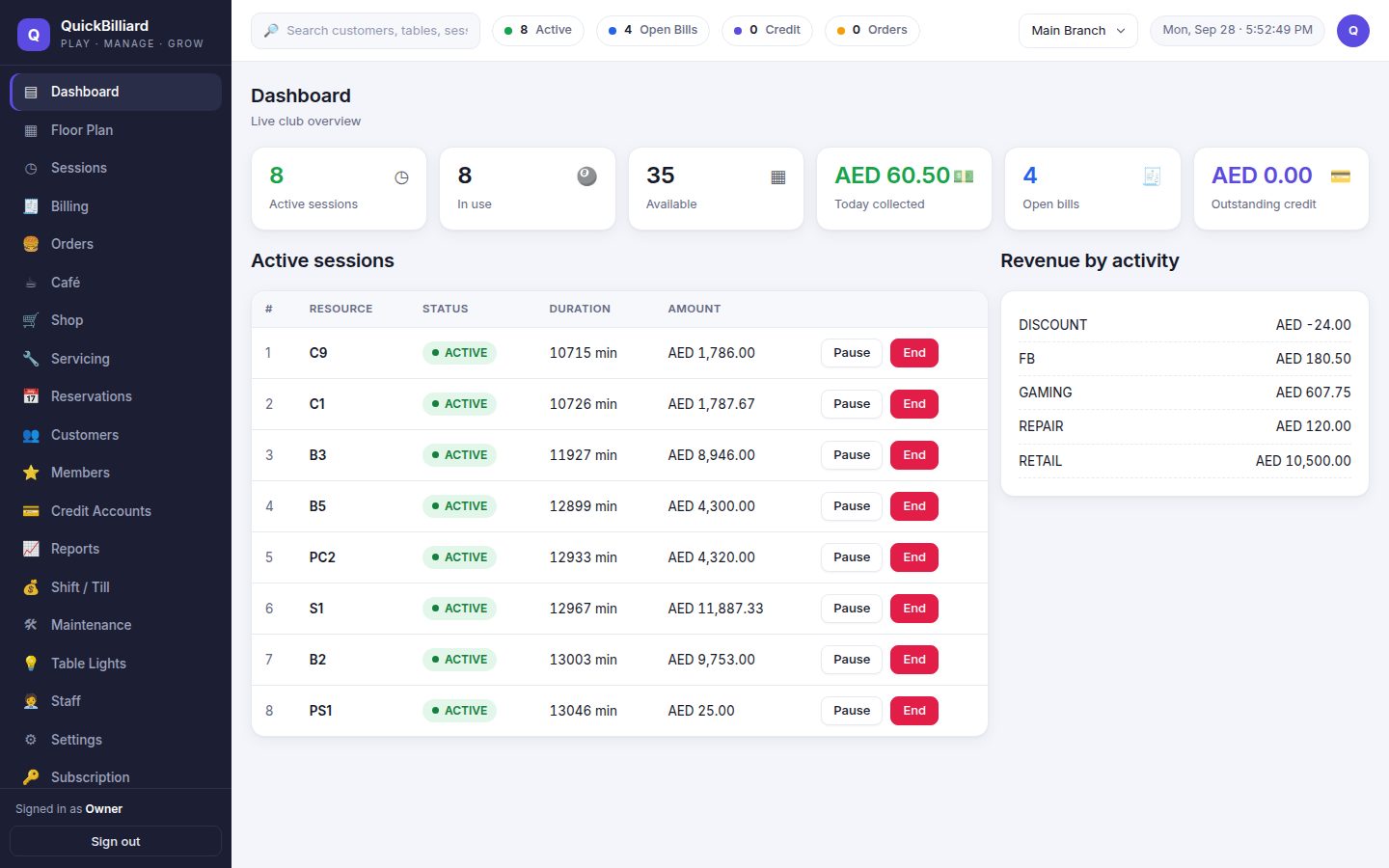The width and height of the screenshot is (1389, 868).
Task: Click the Reports chart icon
Action: pyautogui.click(x=31, y=549)
